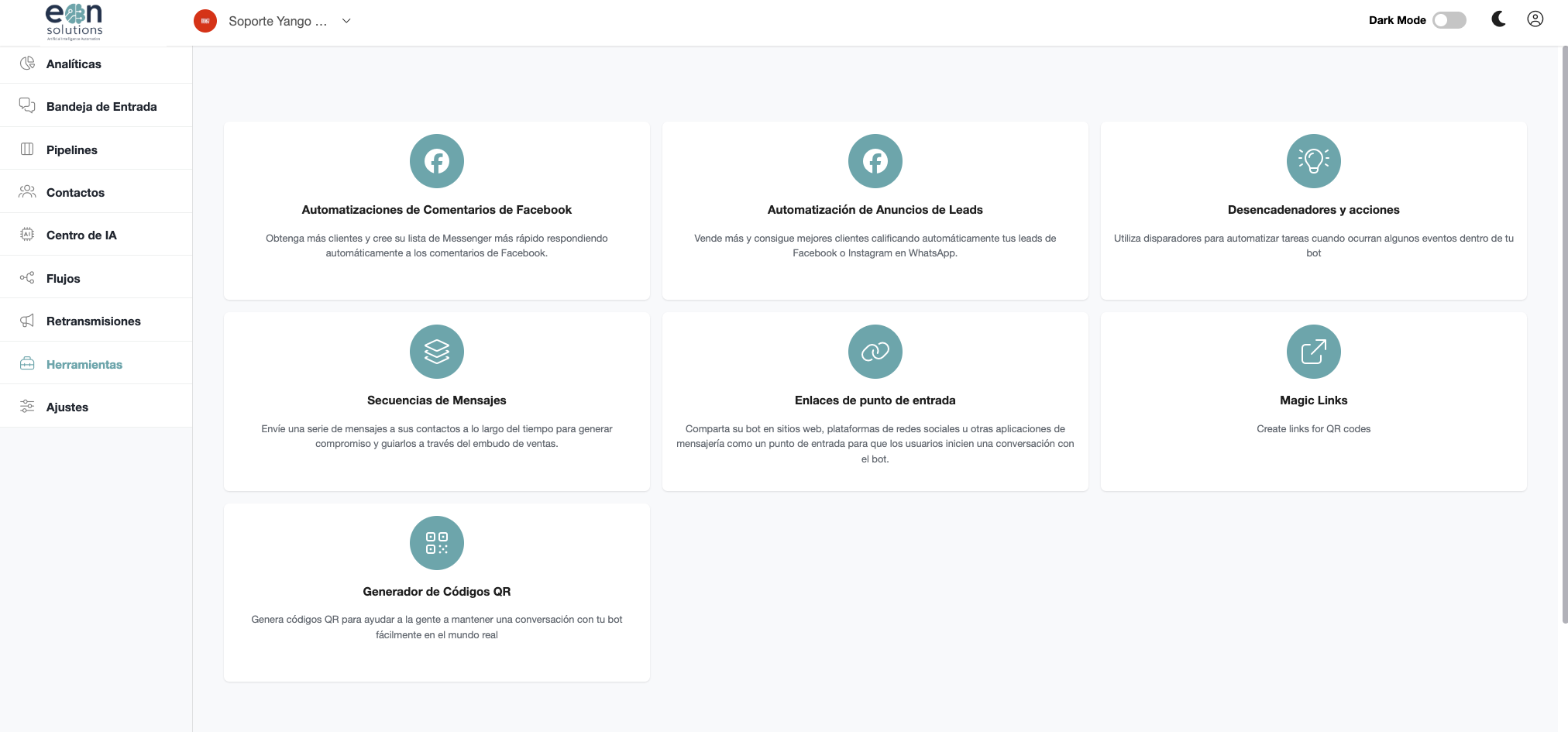The image size is (1568, 732).
Task: Click the Contactos people icon
Action: 27,191
